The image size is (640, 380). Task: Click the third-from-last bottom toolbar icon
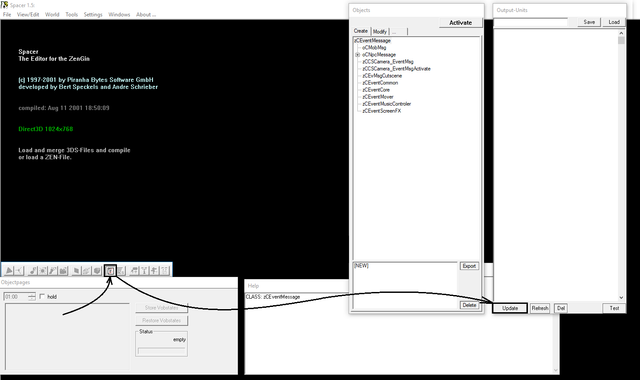tap(144, 270)
